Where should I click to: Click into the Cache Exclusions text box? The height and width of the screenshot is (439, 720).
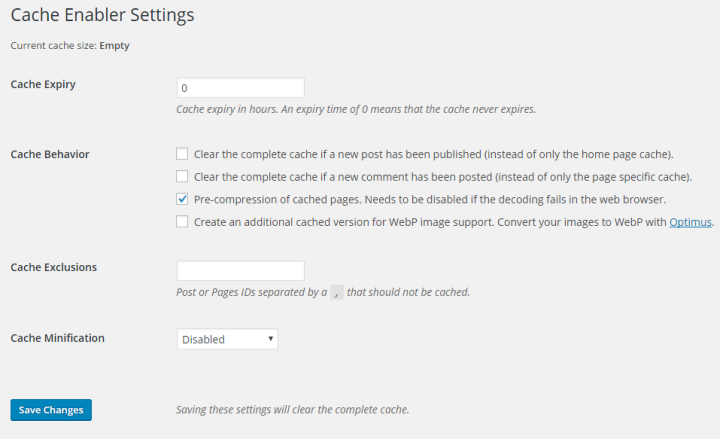[x=241, y=271]
